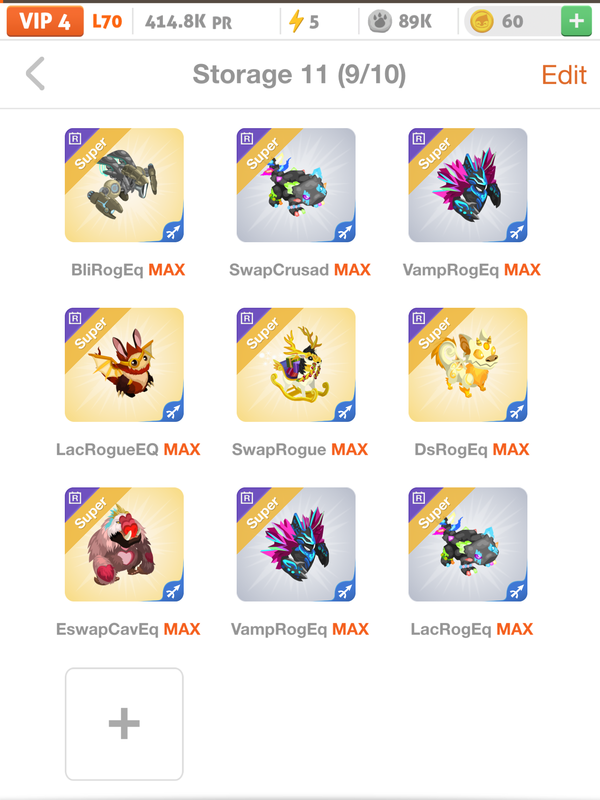Select the BliRogEq team thumbnail

coord(124,185)
